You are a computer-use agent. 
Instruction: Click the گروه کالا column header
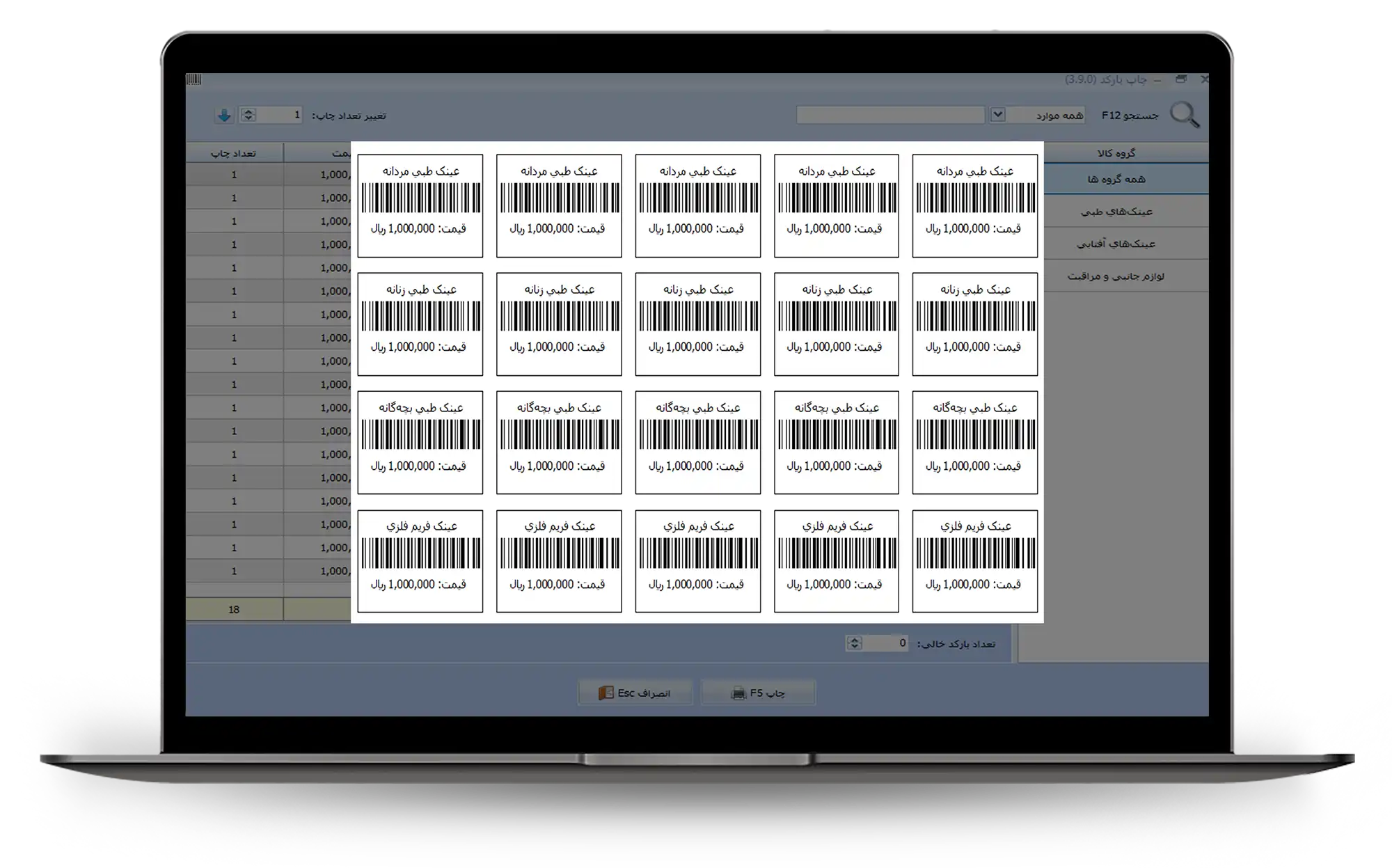(1116, 153)
